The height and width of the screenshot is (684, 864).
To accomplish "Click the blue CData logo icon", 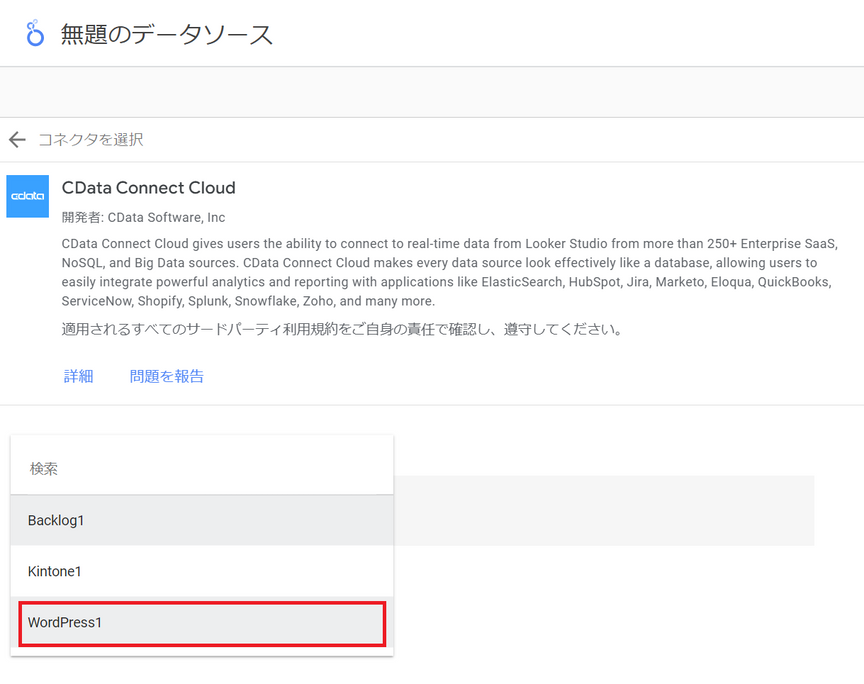I will [x=28, y=196].
